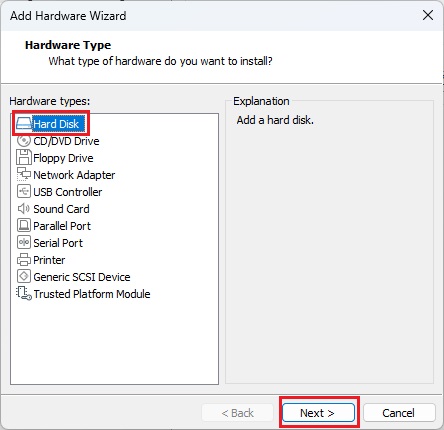Select Generic SCSI Device entry

(82, 277)
